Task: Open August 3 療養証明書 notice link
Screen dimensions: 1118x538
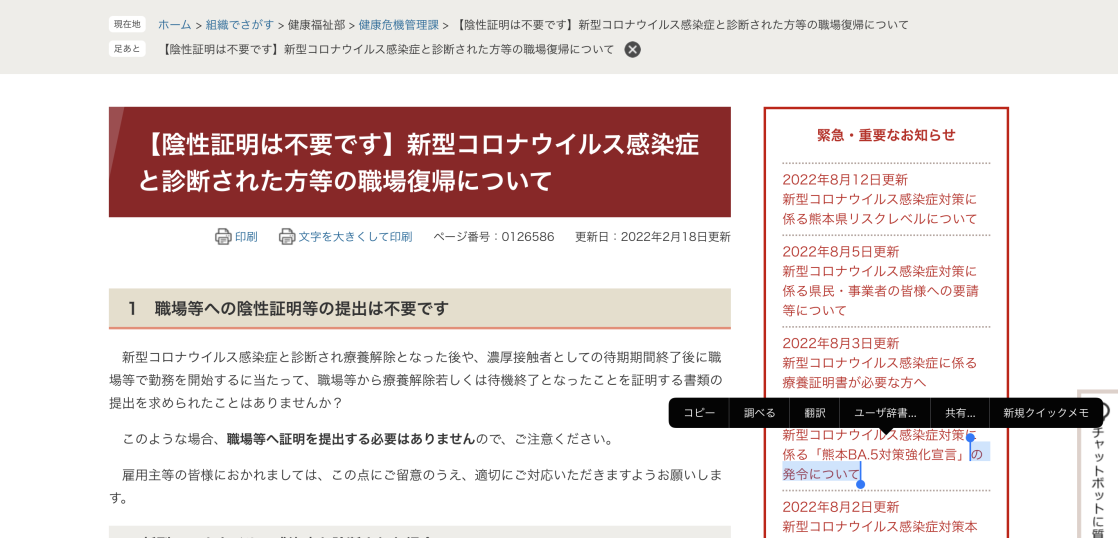Action: (x=879, y=372)
